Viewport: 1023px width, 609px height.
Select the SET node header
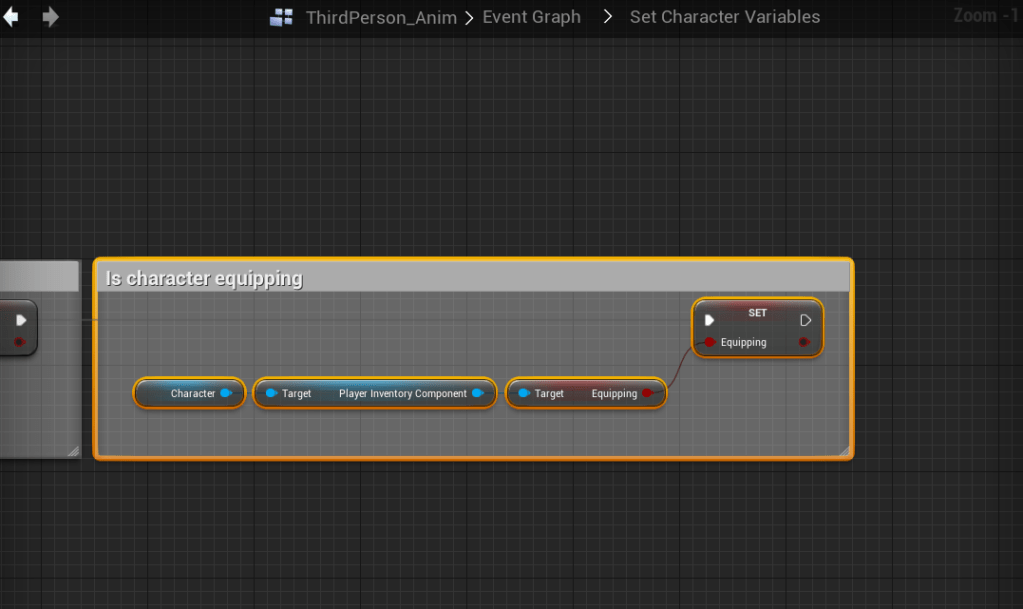[x=757, y=313]
